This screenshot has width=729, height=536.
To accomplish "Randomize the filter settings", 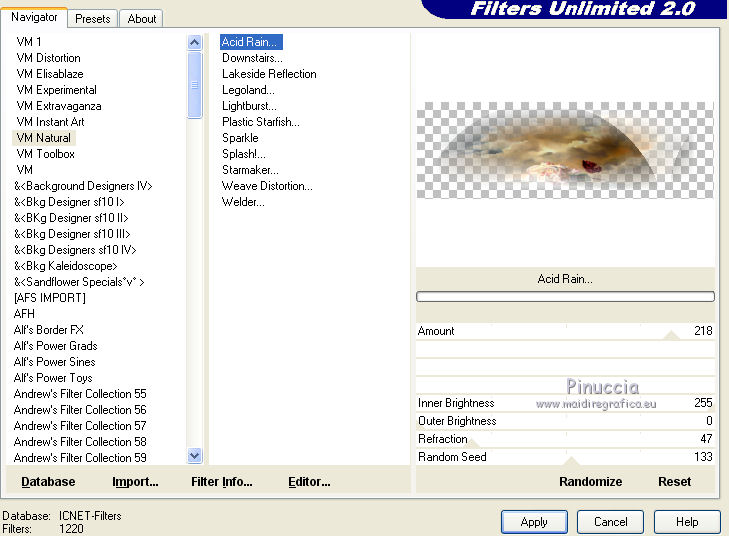I will tap(590, 482).
